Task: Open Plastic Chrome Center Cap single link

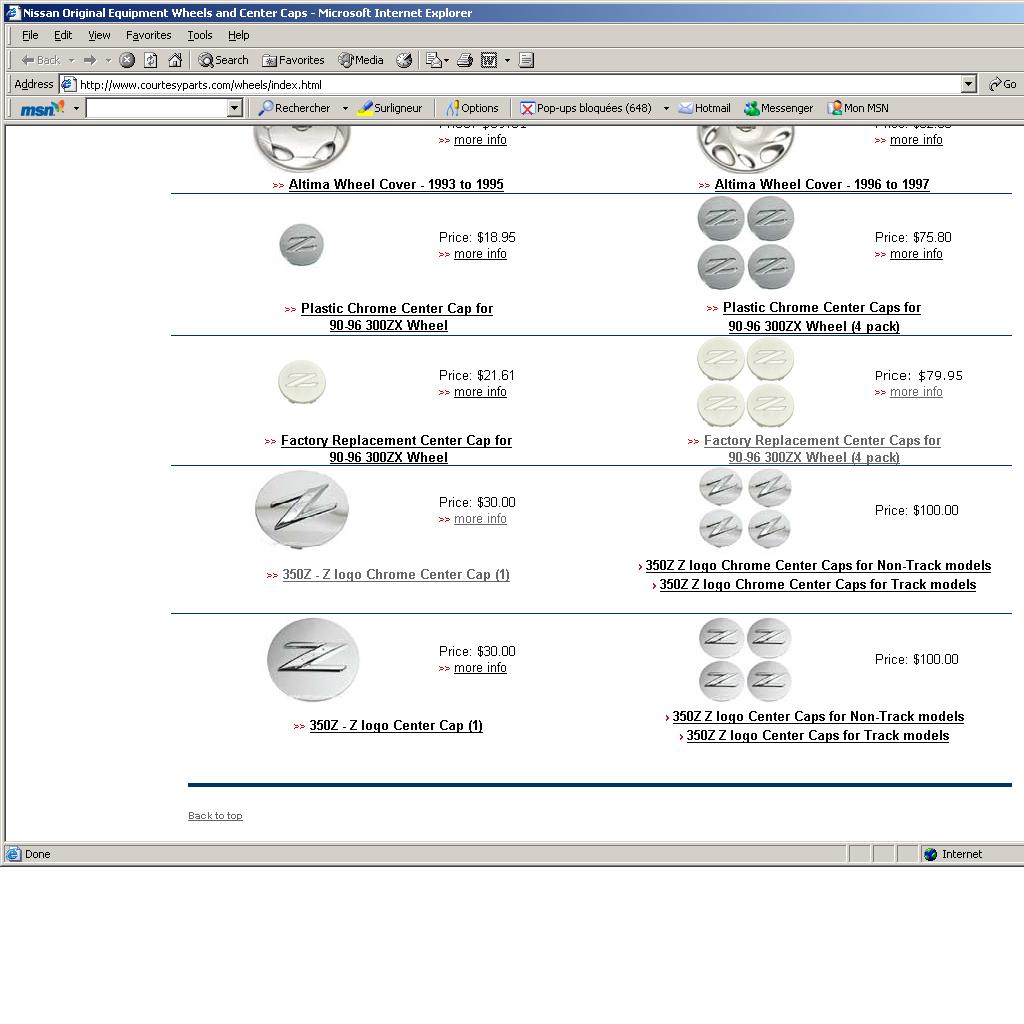Action: click(x=396, y=317)
